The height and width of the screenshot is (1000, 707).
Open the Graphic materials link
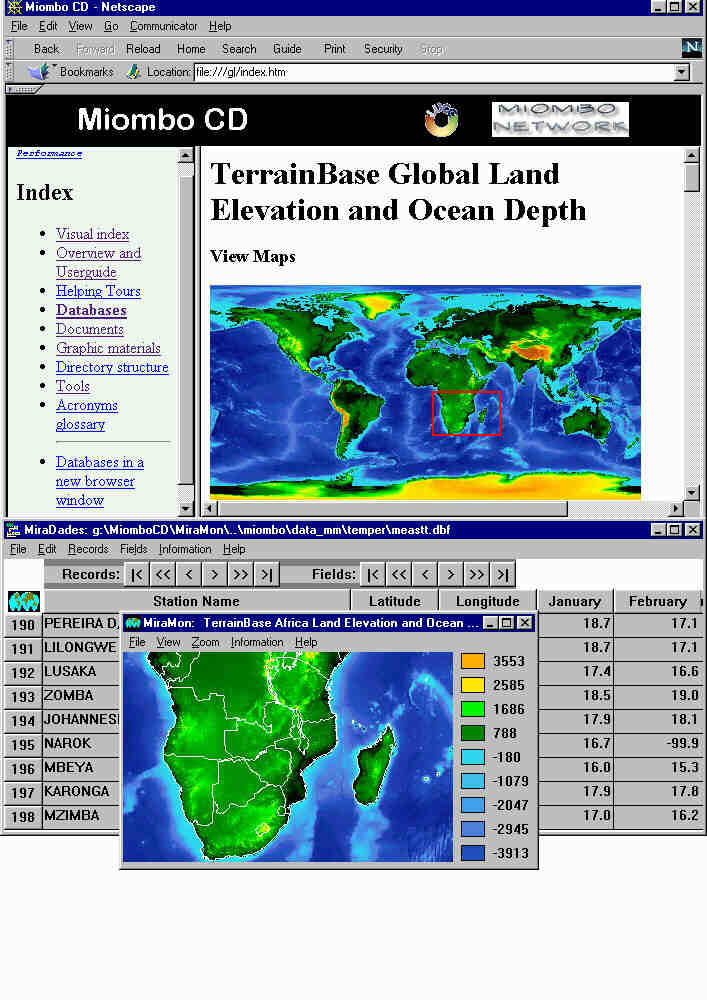(x=108, y=348)
